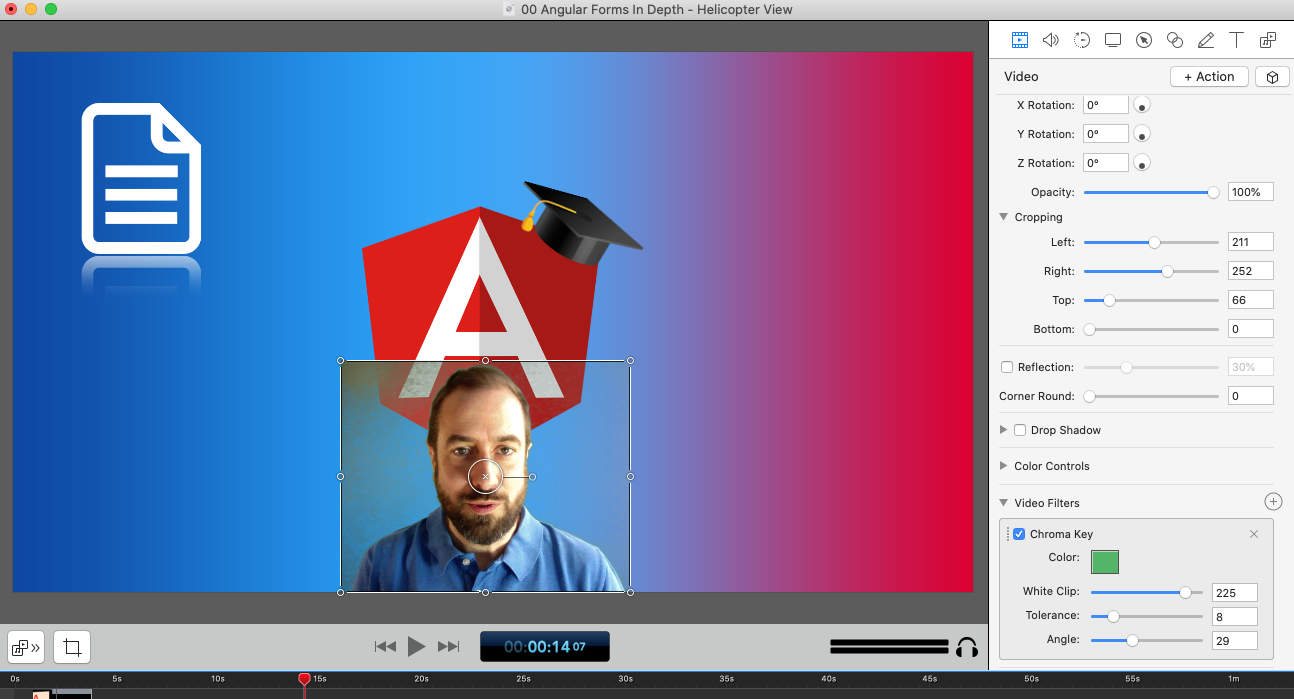Enable the Reflection checkbox
The height and width of the screenshot is (699, 1294).
[1007, 367]
